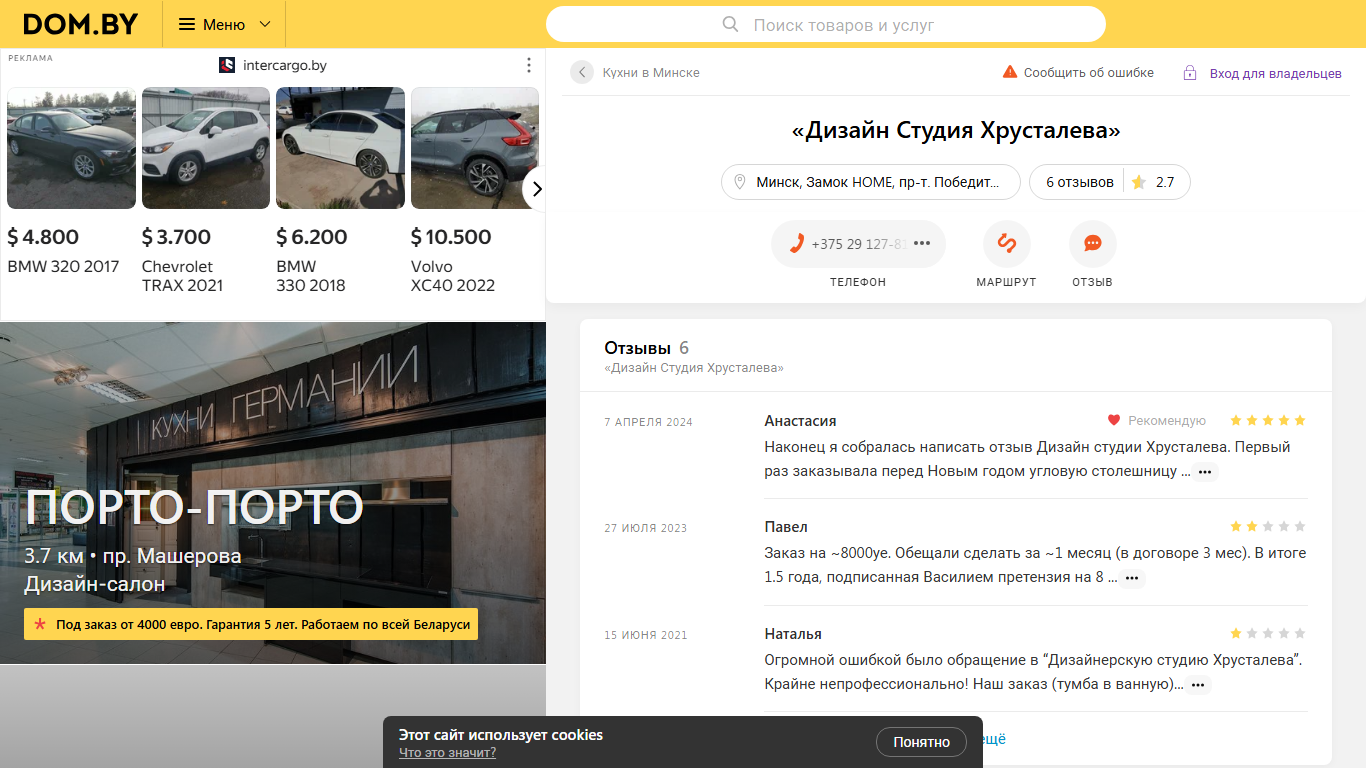The image size is (1366, 768).
Task: Click Павел's two-star rating
Action: point(1268,526)
